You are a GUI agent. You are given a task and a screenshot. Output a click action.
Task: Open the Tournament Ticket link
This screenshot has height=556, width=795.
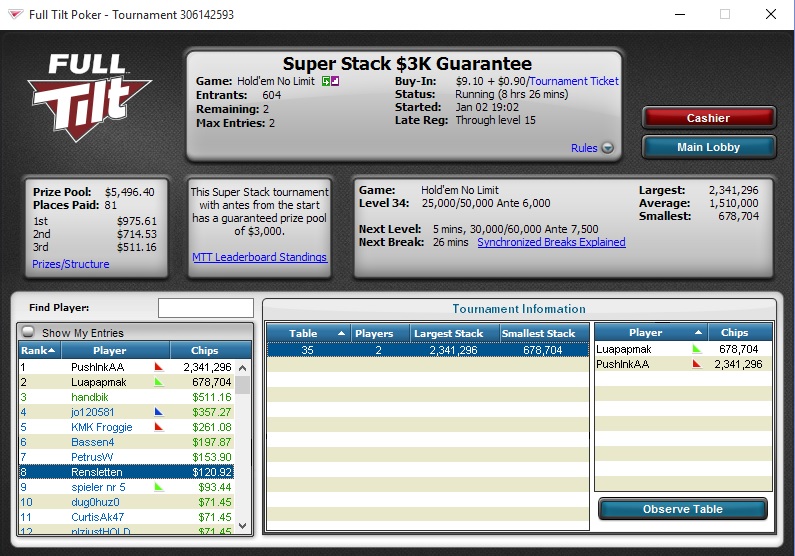pos(574,81)
